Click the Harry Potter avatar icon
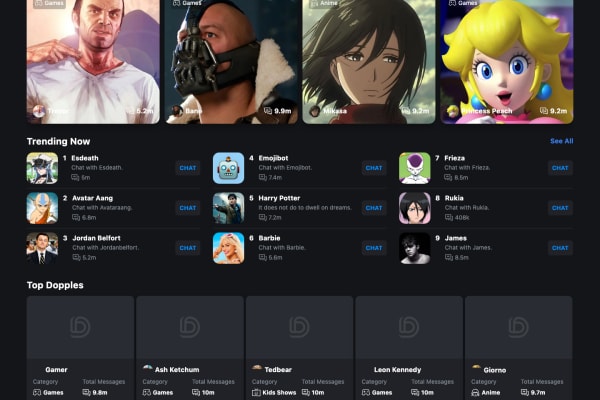Screen dimensions: 600x400 [x=228, y=208]
